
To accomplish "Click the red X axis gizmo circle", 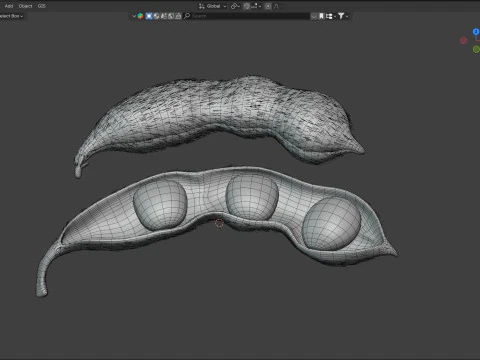I will click(464, 40).
